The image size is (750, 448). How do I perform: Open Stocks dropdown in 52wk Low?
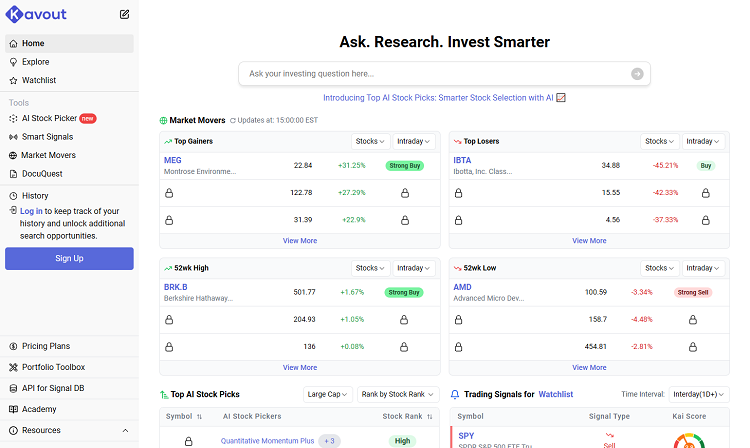(x=660, y=268)
